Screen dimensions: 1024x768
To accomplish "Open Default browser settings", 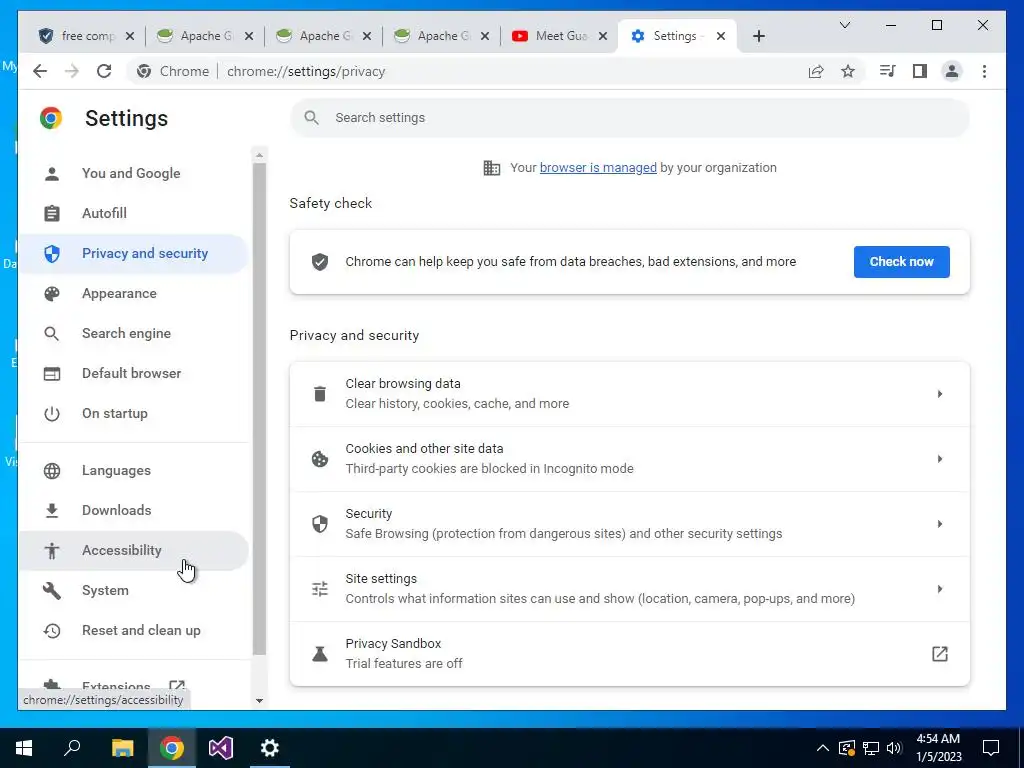I will pos(133,374).
